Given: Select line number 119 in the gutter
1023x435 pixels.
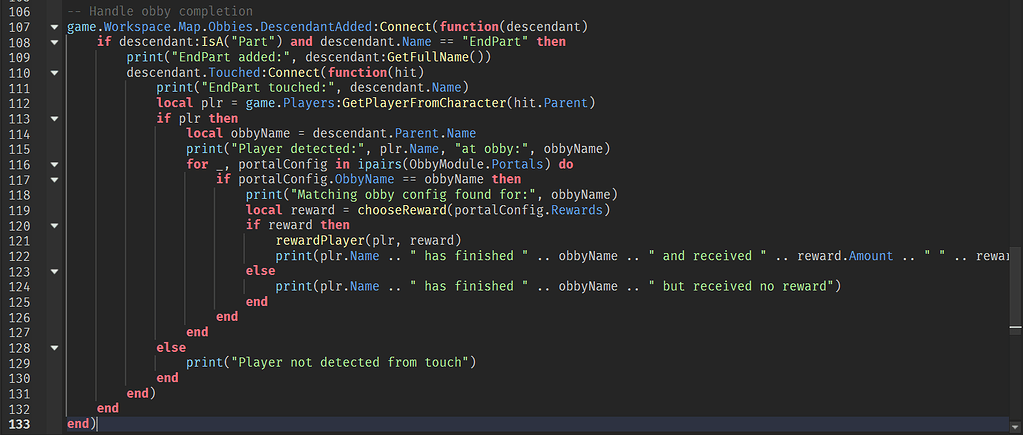Looking at the screenshot, I should coord(20,210).
